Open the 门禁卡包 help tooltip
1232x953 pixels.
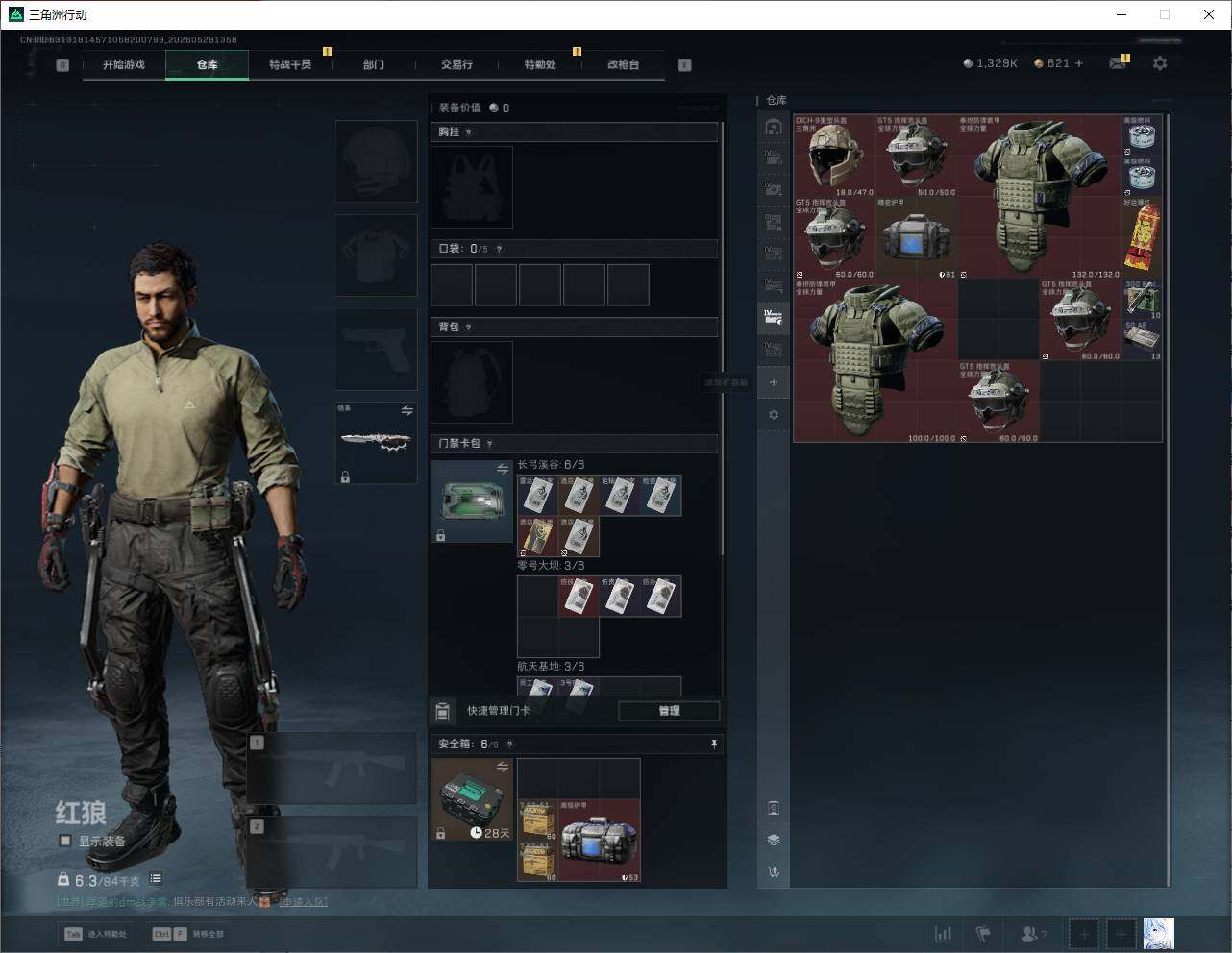point(489,444)
